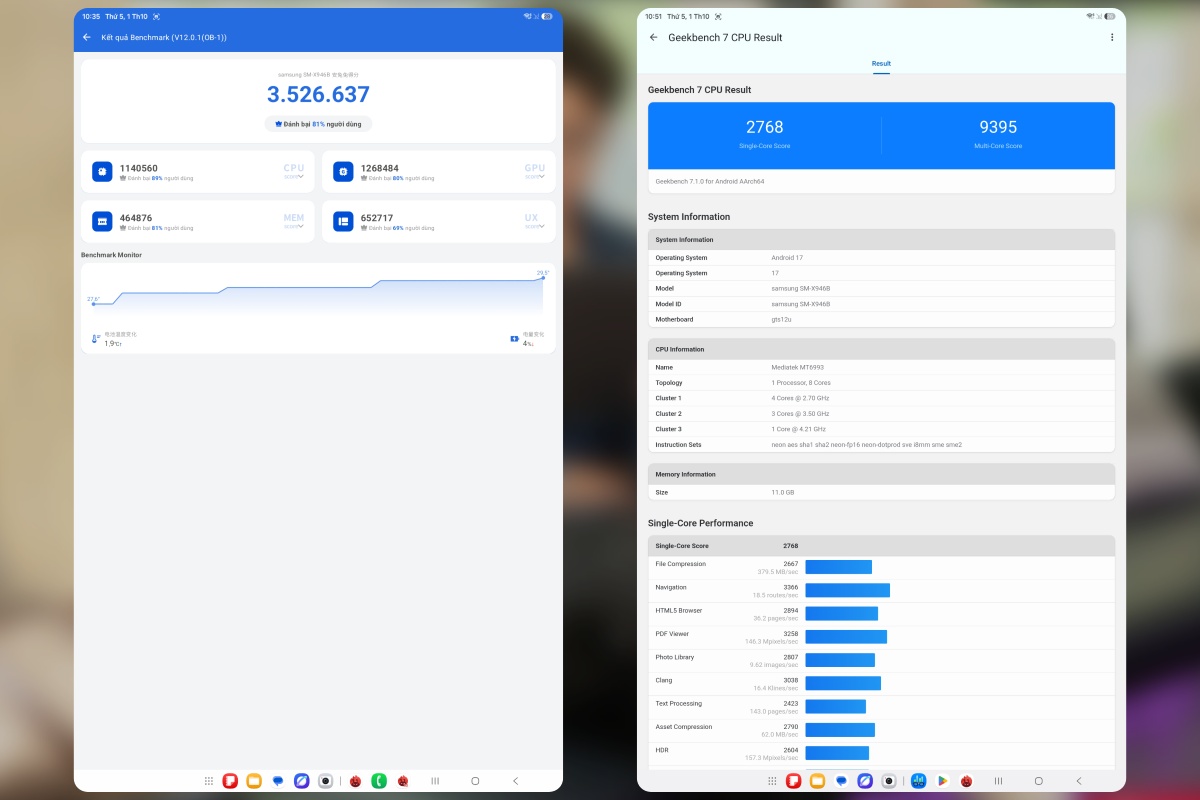The height and width of the screenshot is (800, 1200).
Task: Tap the Recents button in AnTuTu window
Action: [x=435, y=781]
